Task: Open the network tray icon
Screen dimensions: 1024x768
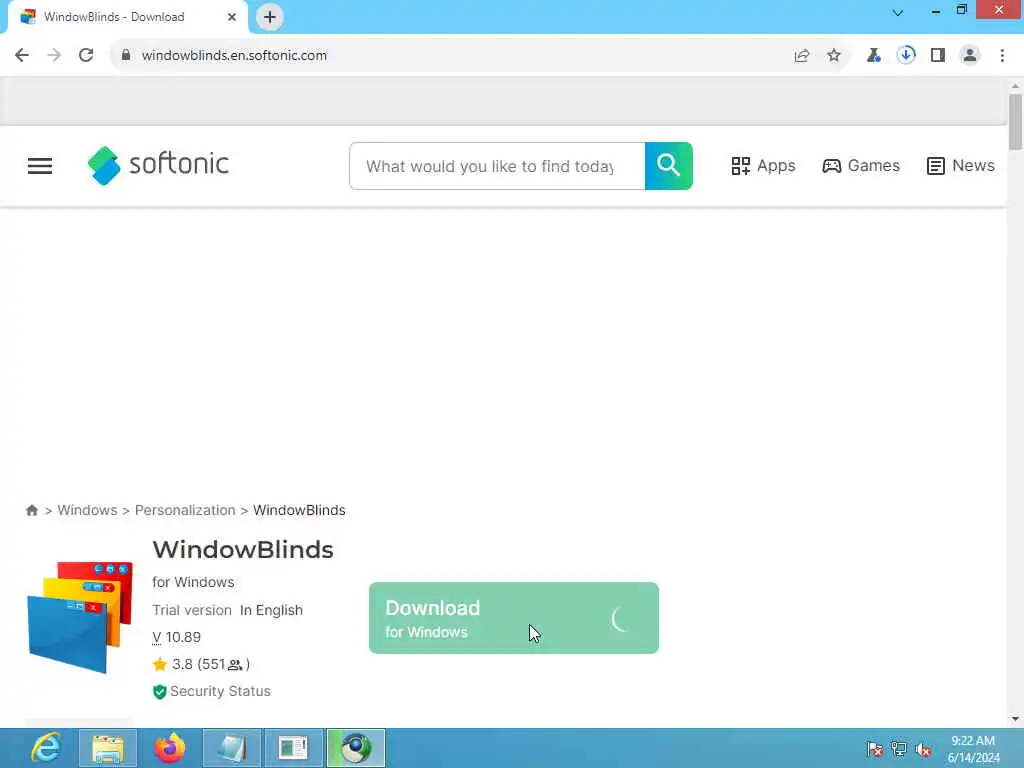Action: point(899,750)
